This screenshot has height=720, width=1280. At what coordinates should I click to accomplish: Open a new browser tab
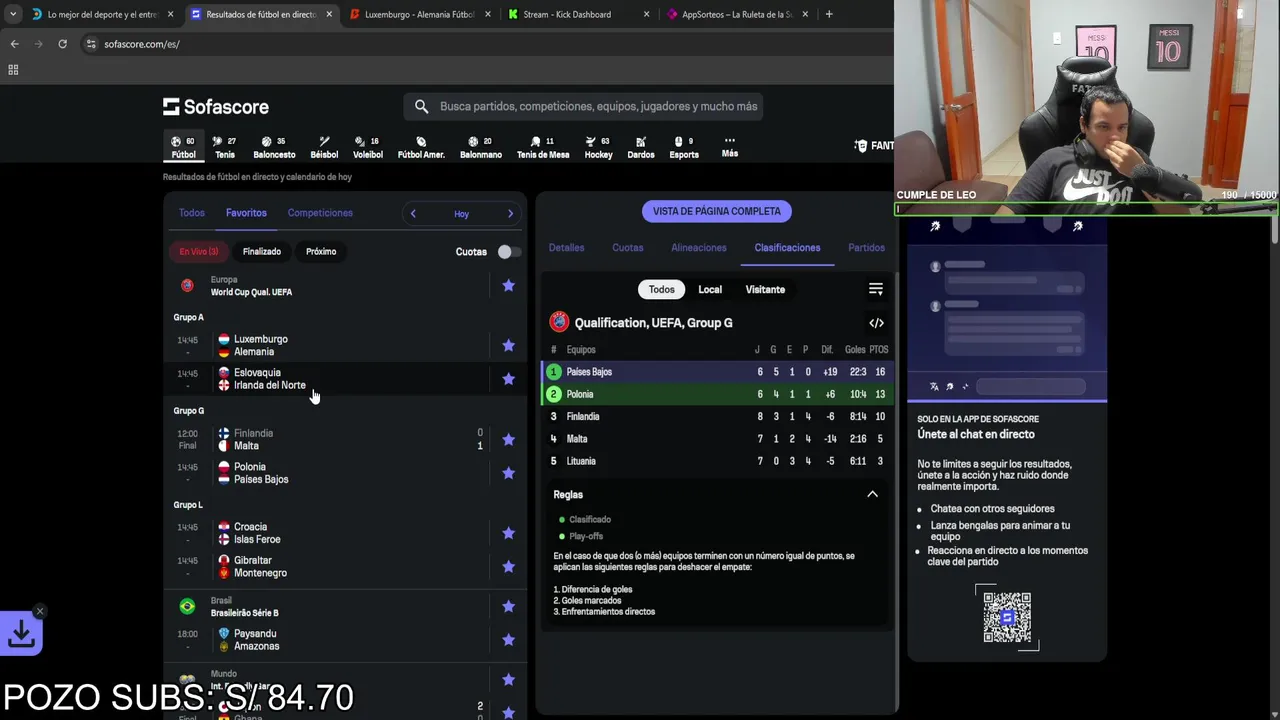coord(829,14)
